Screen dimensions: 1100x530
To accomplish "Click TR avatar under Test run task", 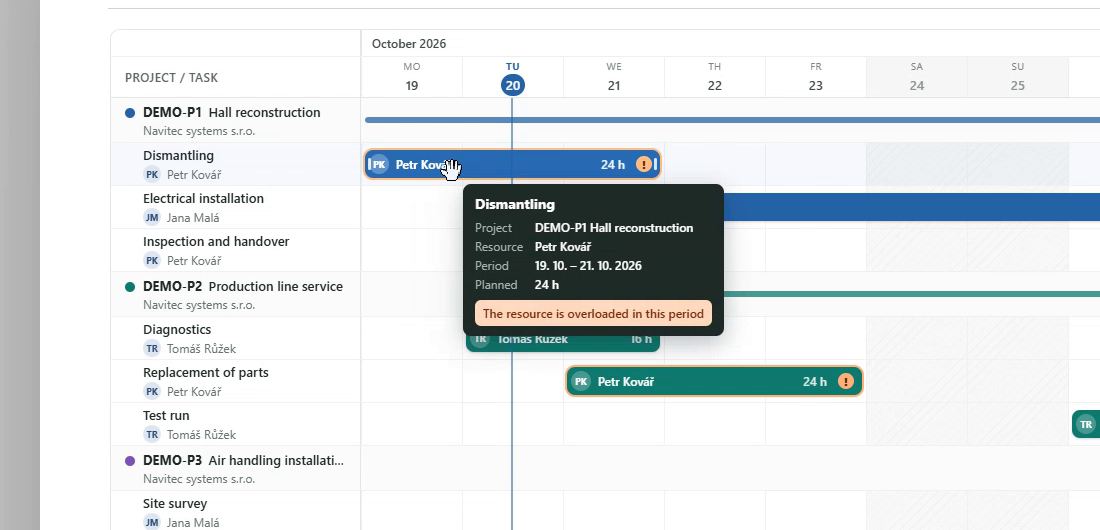I will (152, 434).
